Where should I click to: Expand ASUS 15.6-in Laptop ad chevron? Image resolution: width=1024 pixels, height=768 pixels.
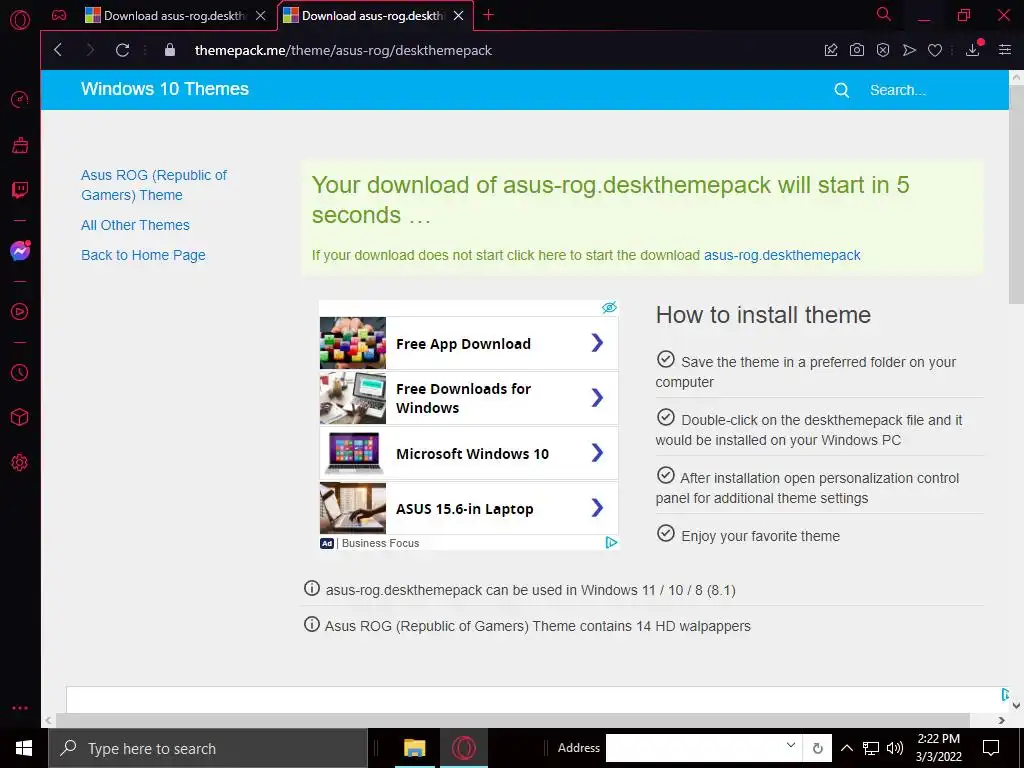click(x=597, y=507)
